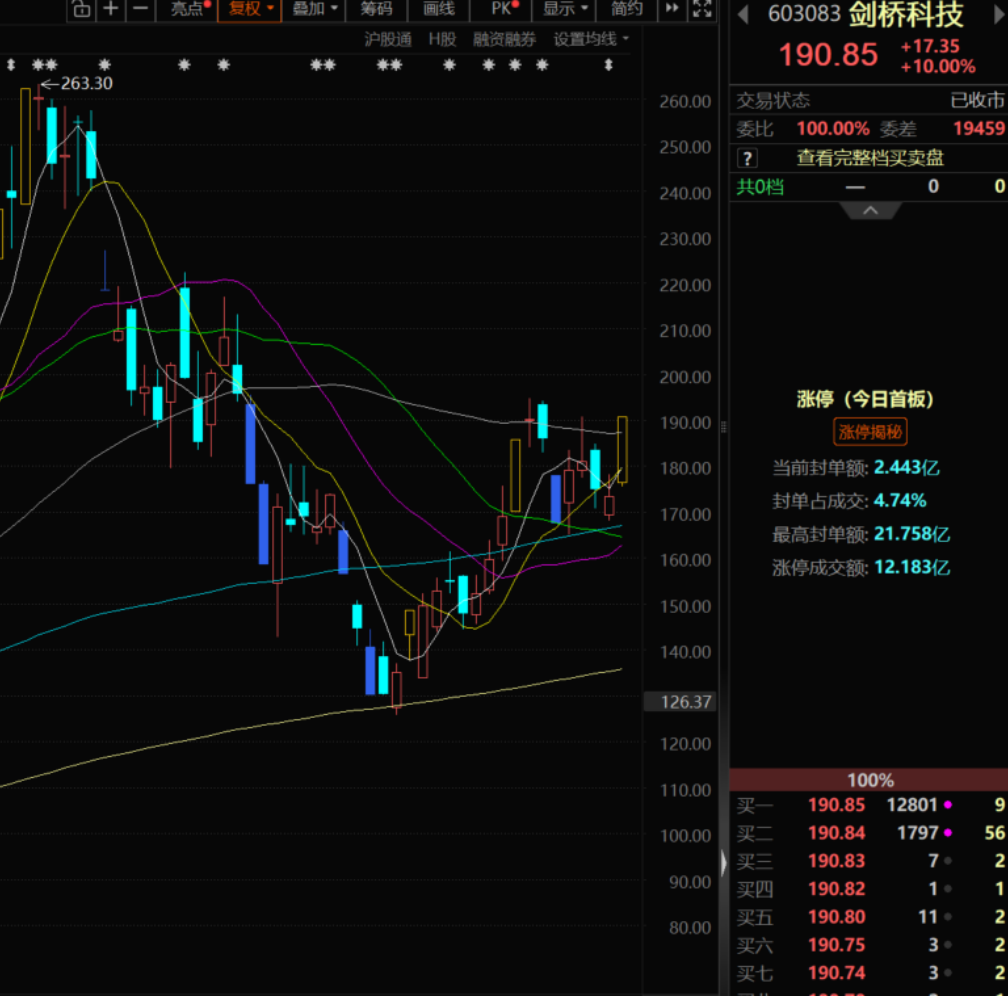Image resolution: width=1008 pixels, height=1000 pixels.
Task: Switch to 简约 simple mode
Action: [x=627, y=9]
